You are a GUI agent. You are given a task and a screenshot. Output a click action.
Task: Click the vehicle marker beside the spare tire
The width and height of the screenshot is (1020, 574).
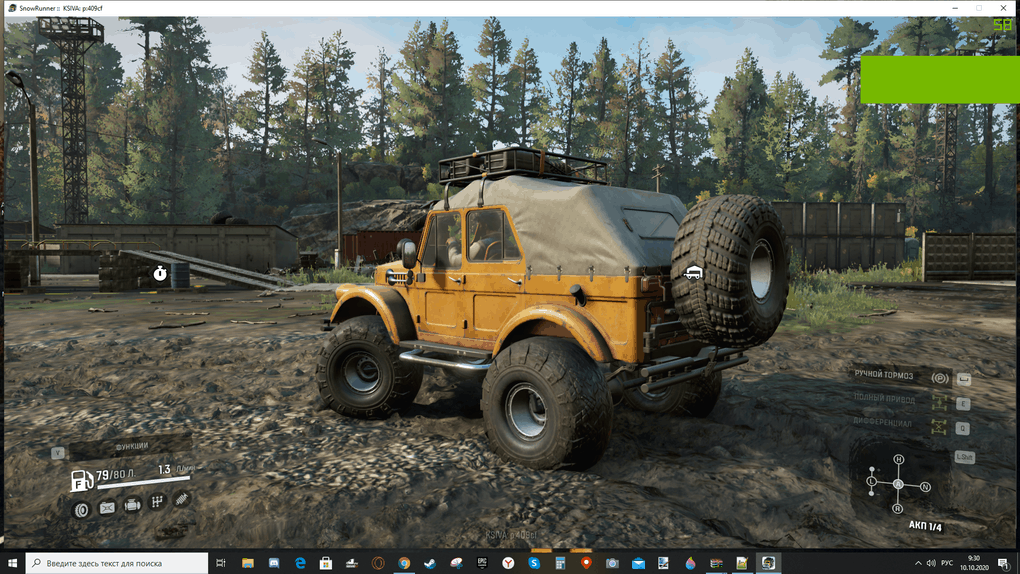(x=692, y=272)
